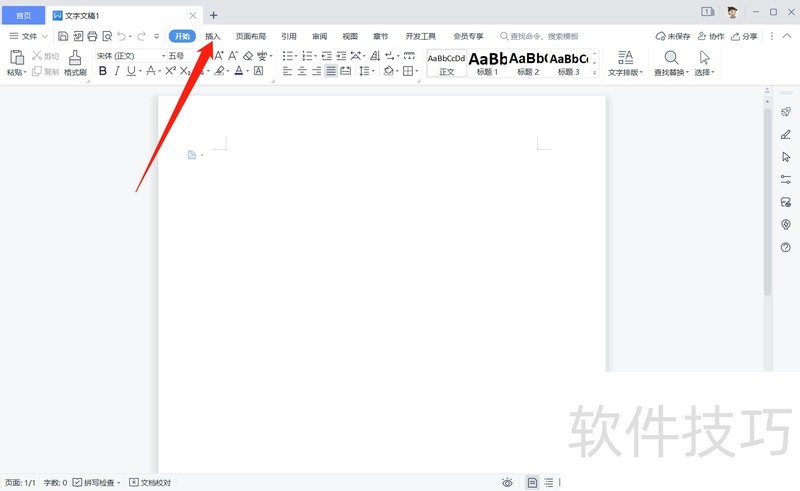Switch to the Review (审阅) tab

(319, 36)
